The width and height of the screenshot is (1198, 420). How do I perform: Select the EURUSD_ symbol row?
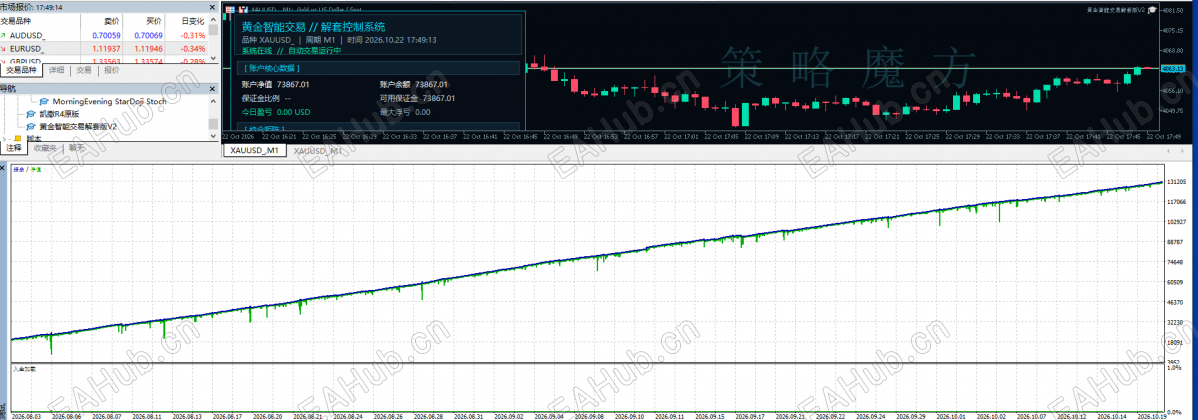[x=104, y=48]
